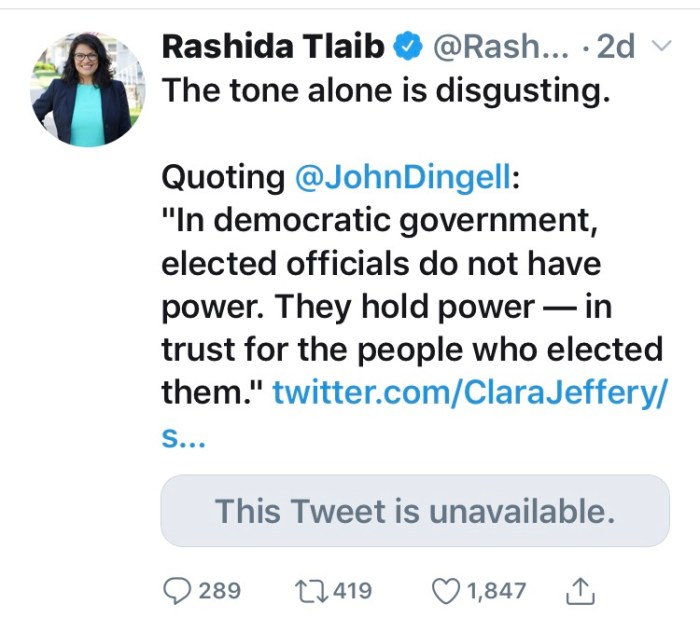Click the Rashida Tlaib display name
This screenshot has width=700, height=618.
point(272,45)
